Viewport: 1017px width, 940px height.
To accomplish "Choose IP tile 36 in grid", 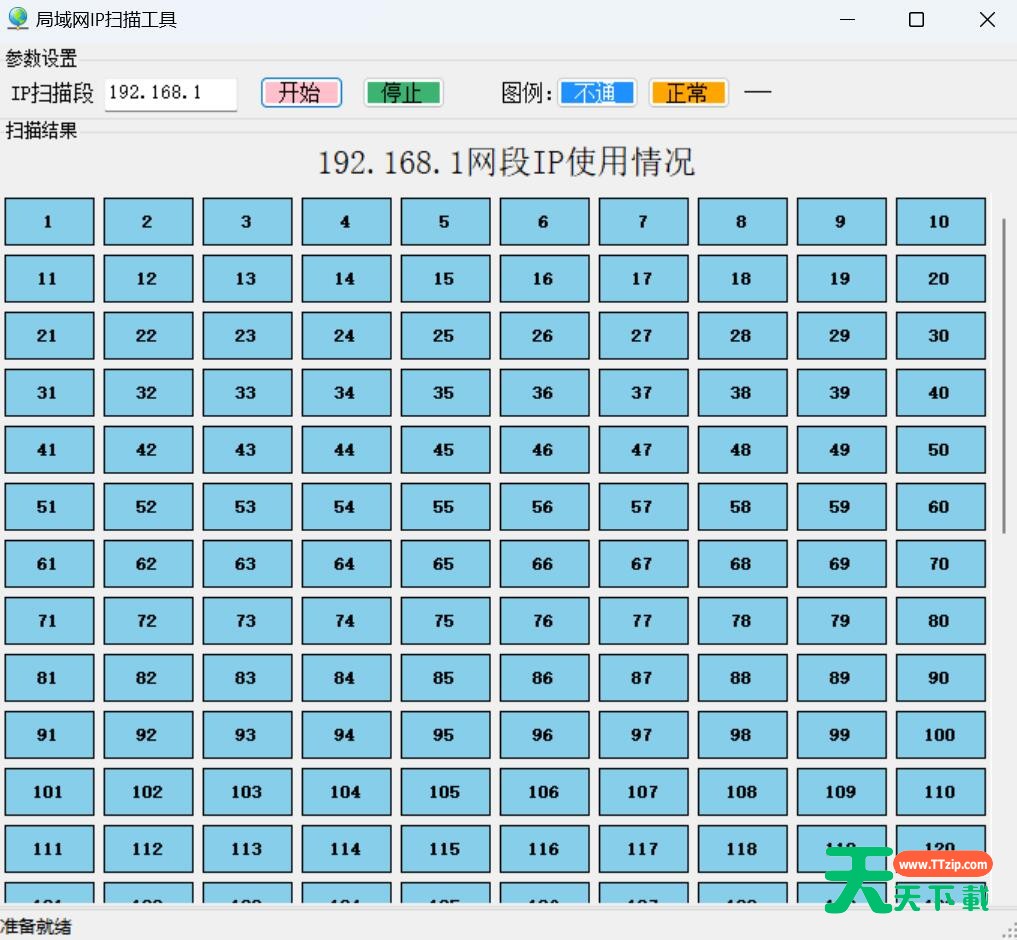I will [544, 393].
